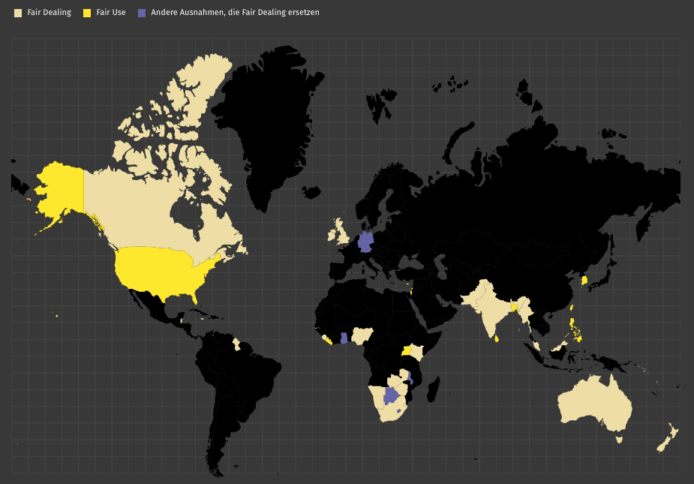Select the purple country in southern Africa
Viewport: 694px width, 484px height.
click(x=391, y=394)
